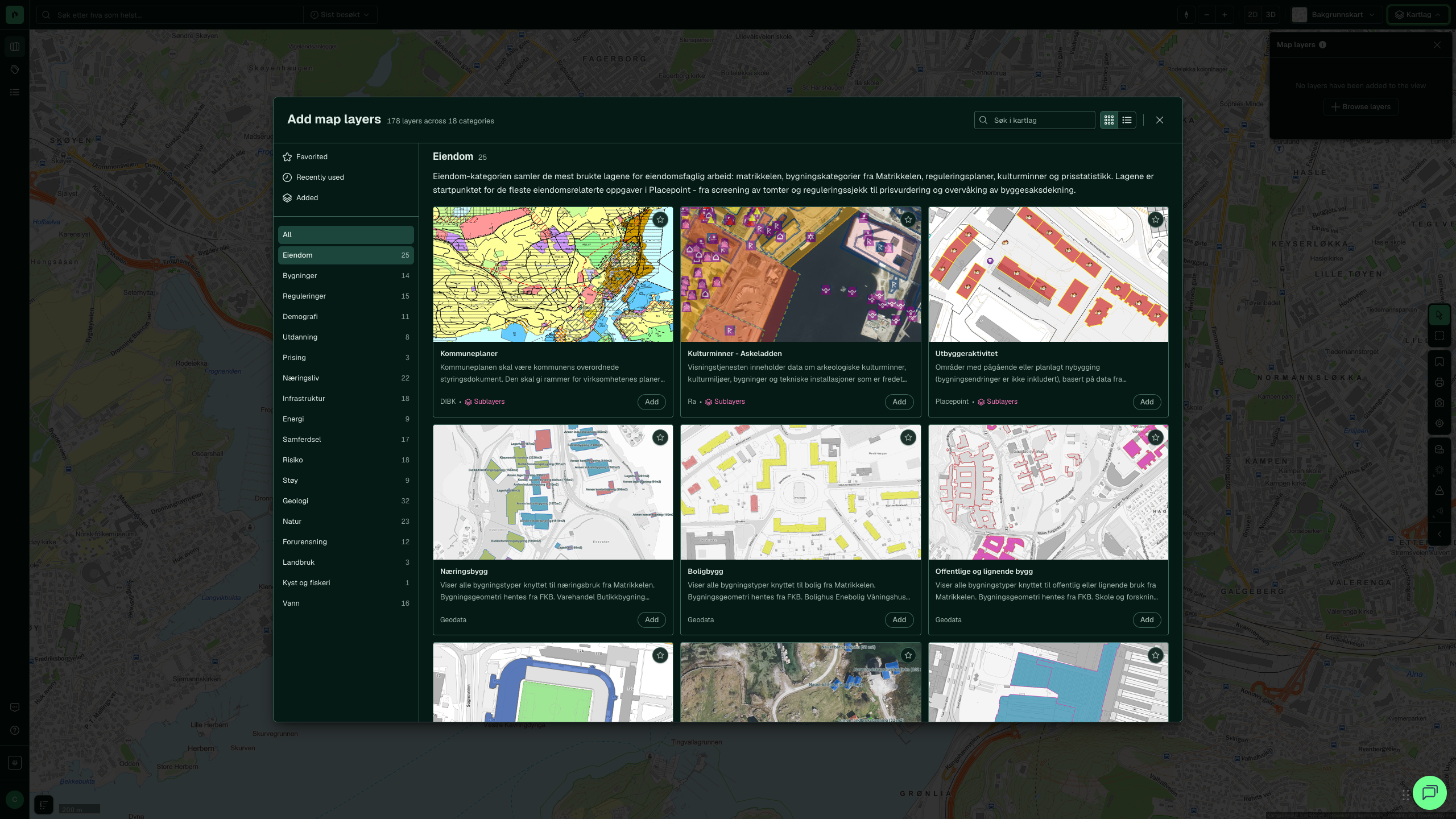Favorite the Offentlige og lignende bygg layer
This screenshot has height=819, width=1456.
[x=1156, y=437]
